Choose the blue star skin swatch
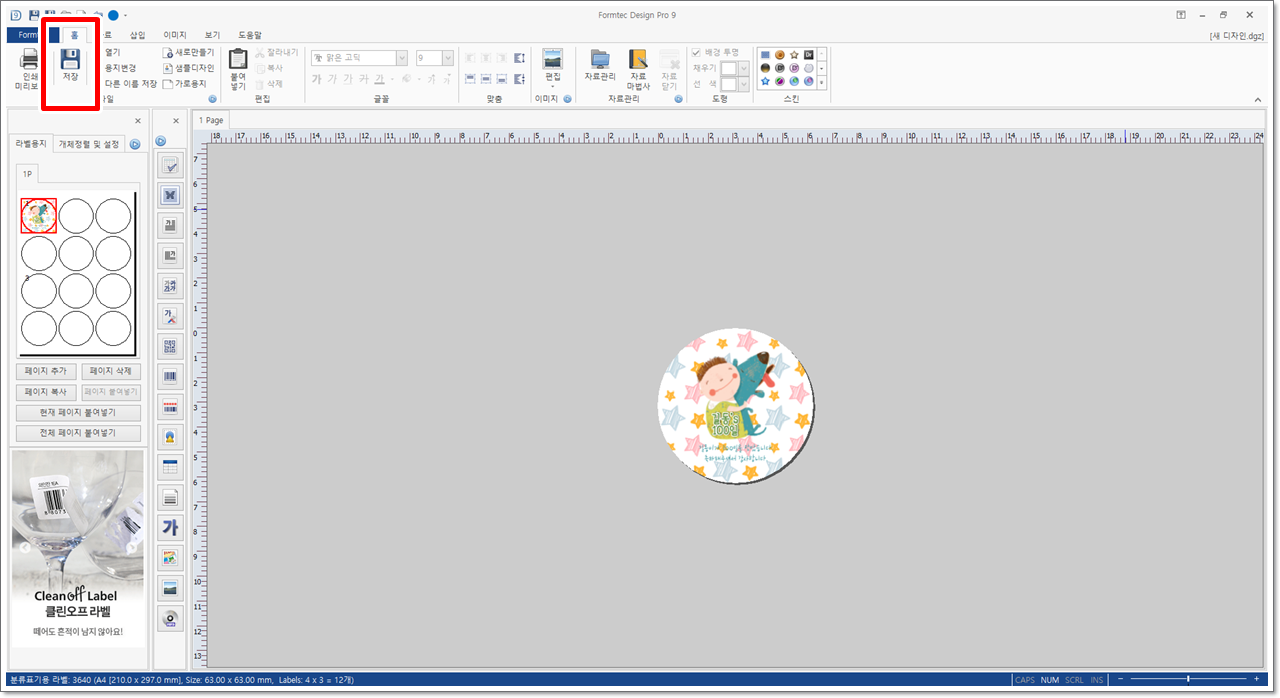Image resolution: width=1280 pixels, height=698 pixels. pyautogui.click(x=765, y=81)
